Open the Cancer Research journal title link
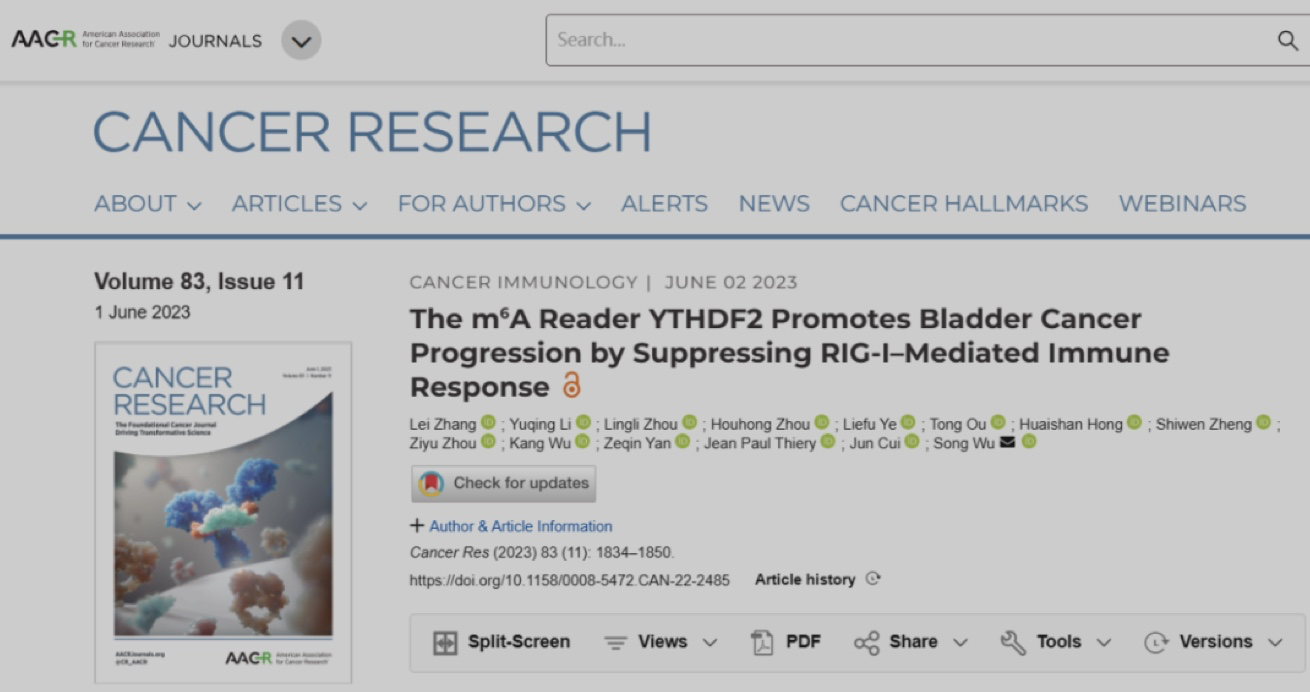This screenshot has width=1310, height=692. pyautogui.click(x=372, y=131)
